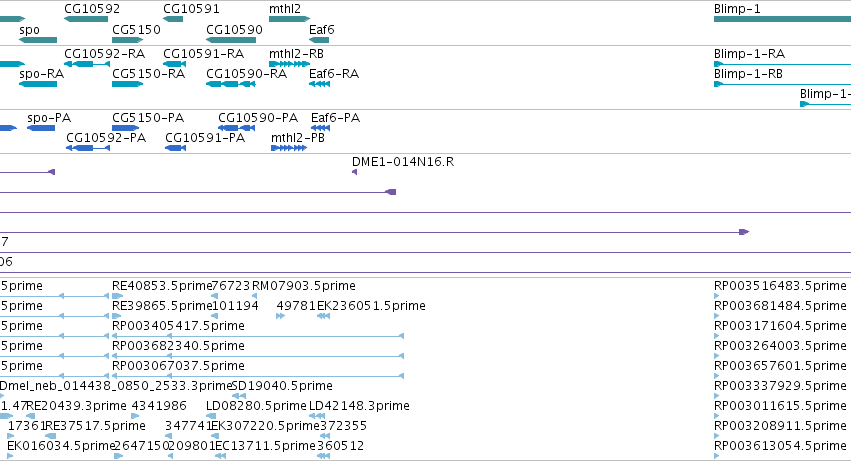The width and height of the screenshot is (851, 461).
Task: Click the CG5150 gene label
Action: click(136, 30)
